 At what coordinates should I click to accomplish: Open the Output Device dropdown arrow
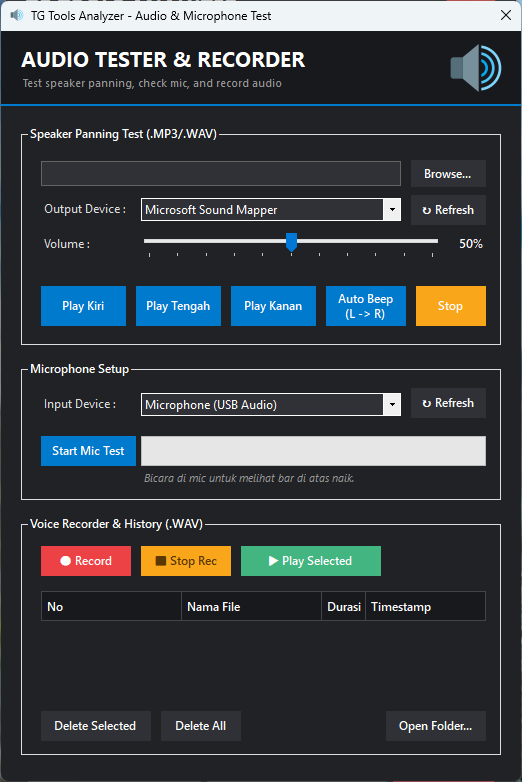[392, 209]
